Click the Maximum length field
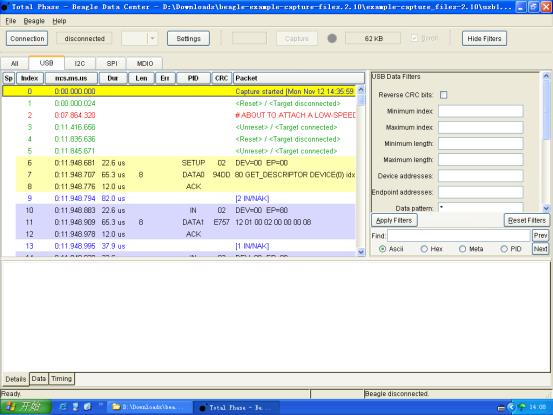This screenshot has height=415, width=553. (x=480, y=160)
